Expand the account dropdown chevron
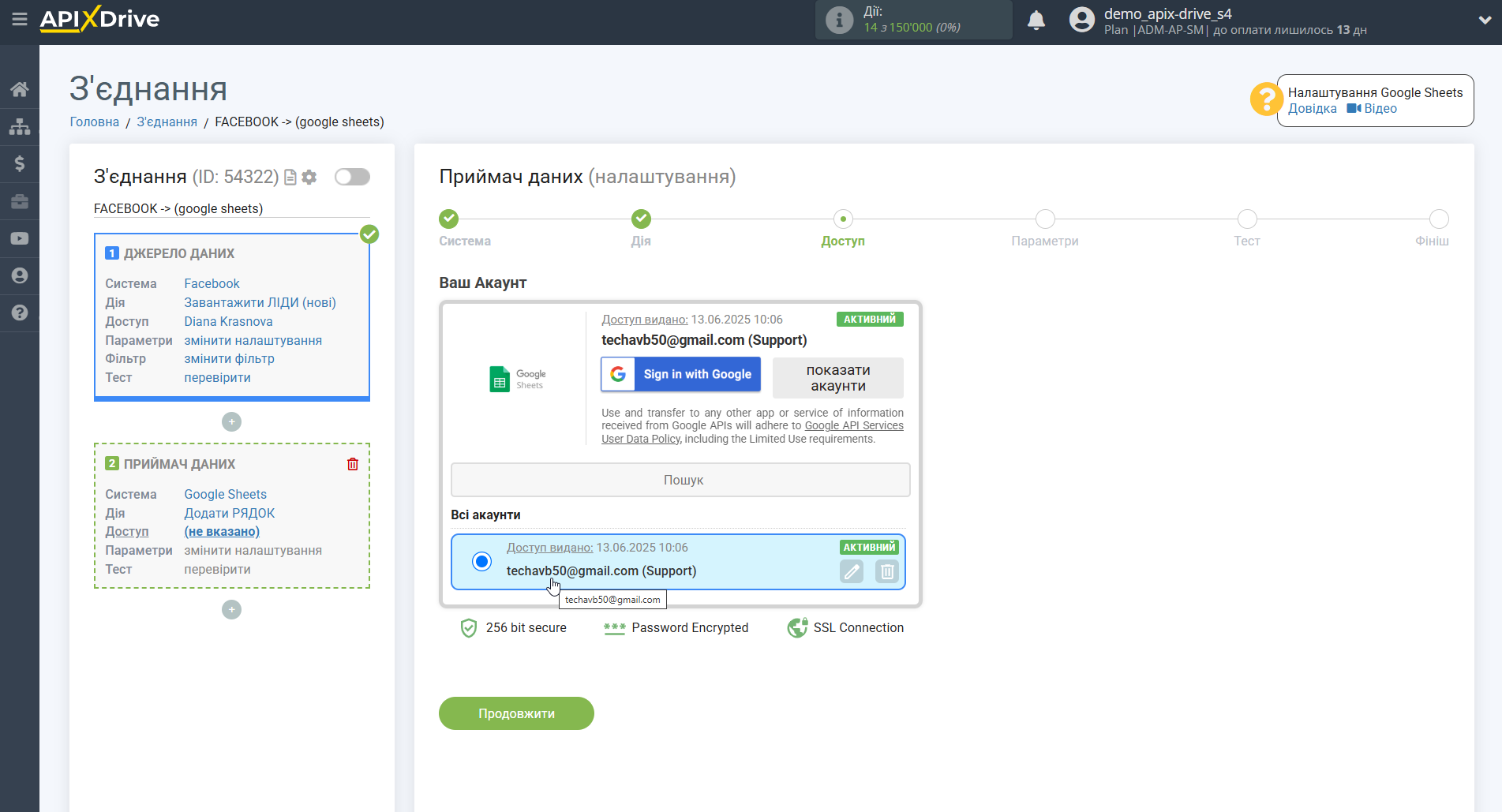 [x=1485, y=21]
